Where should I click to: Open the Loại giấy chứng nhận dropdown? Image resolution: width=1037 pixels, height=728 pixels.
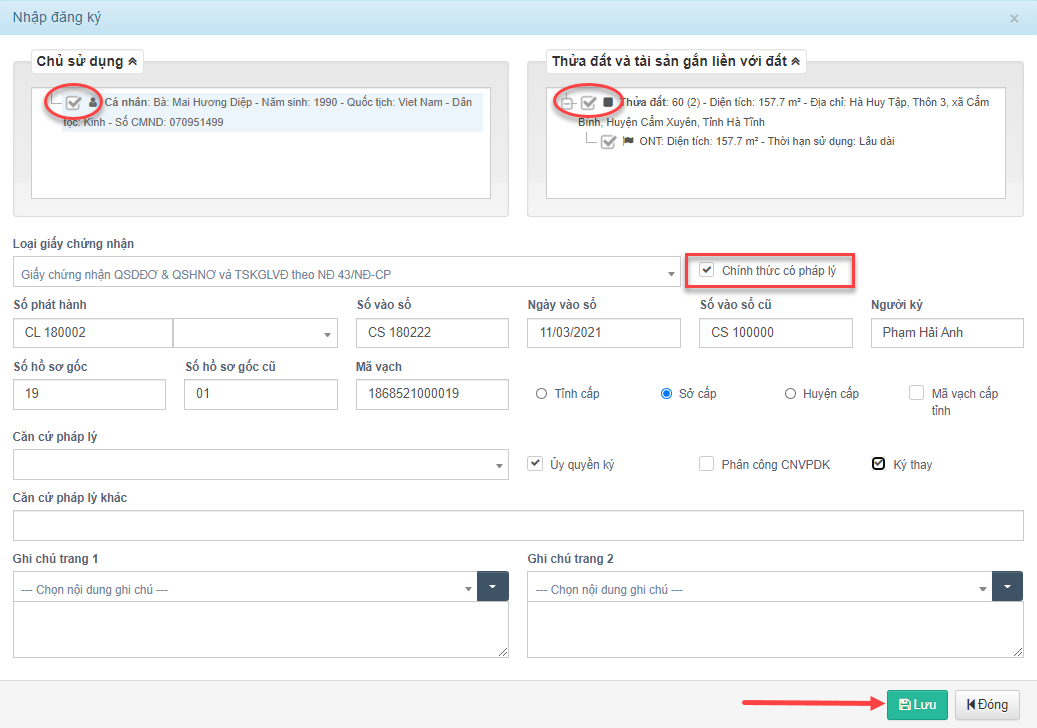tap(346, 273)
